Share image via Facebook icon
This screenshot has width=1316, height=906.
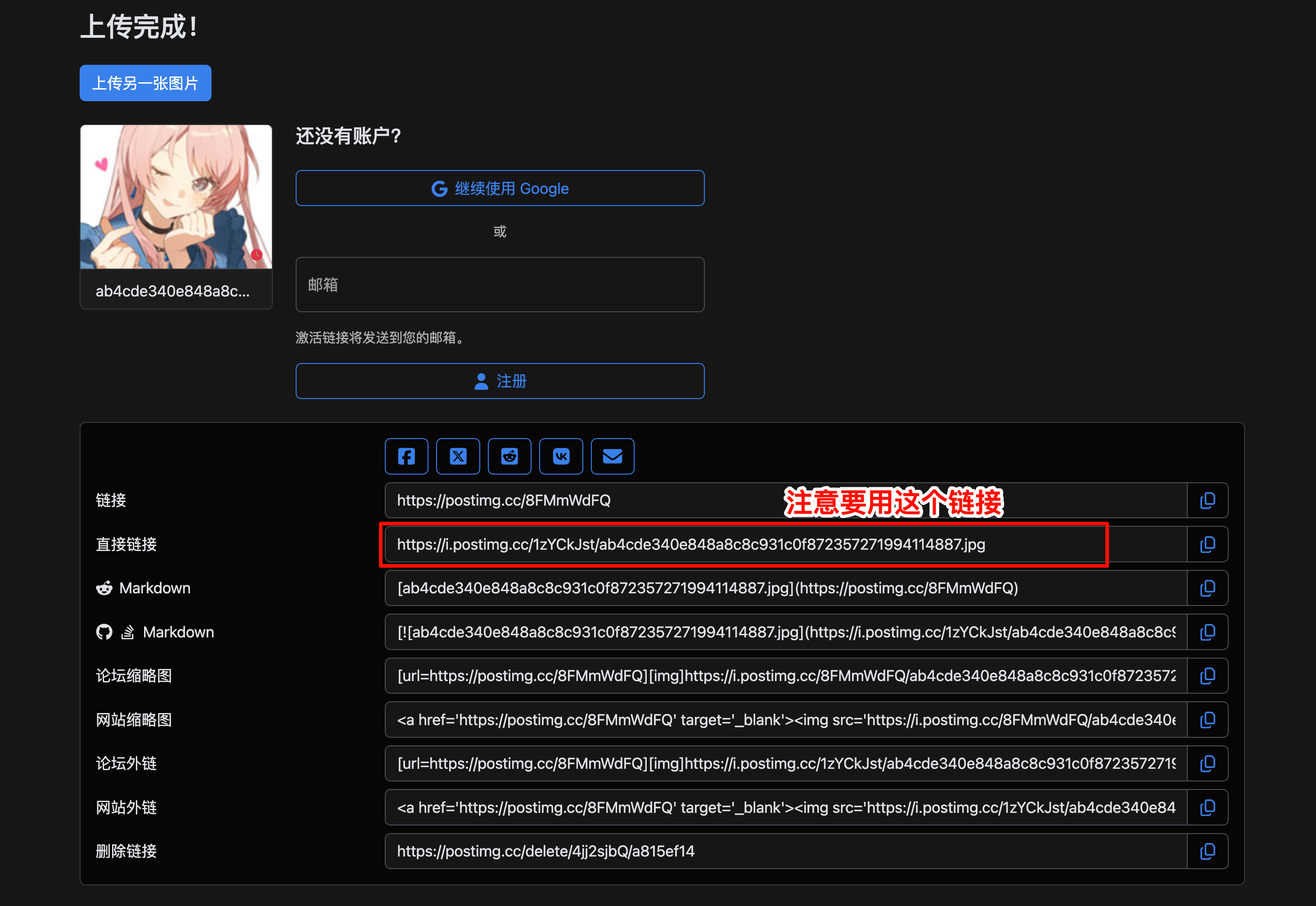click(x=406, y=456)
